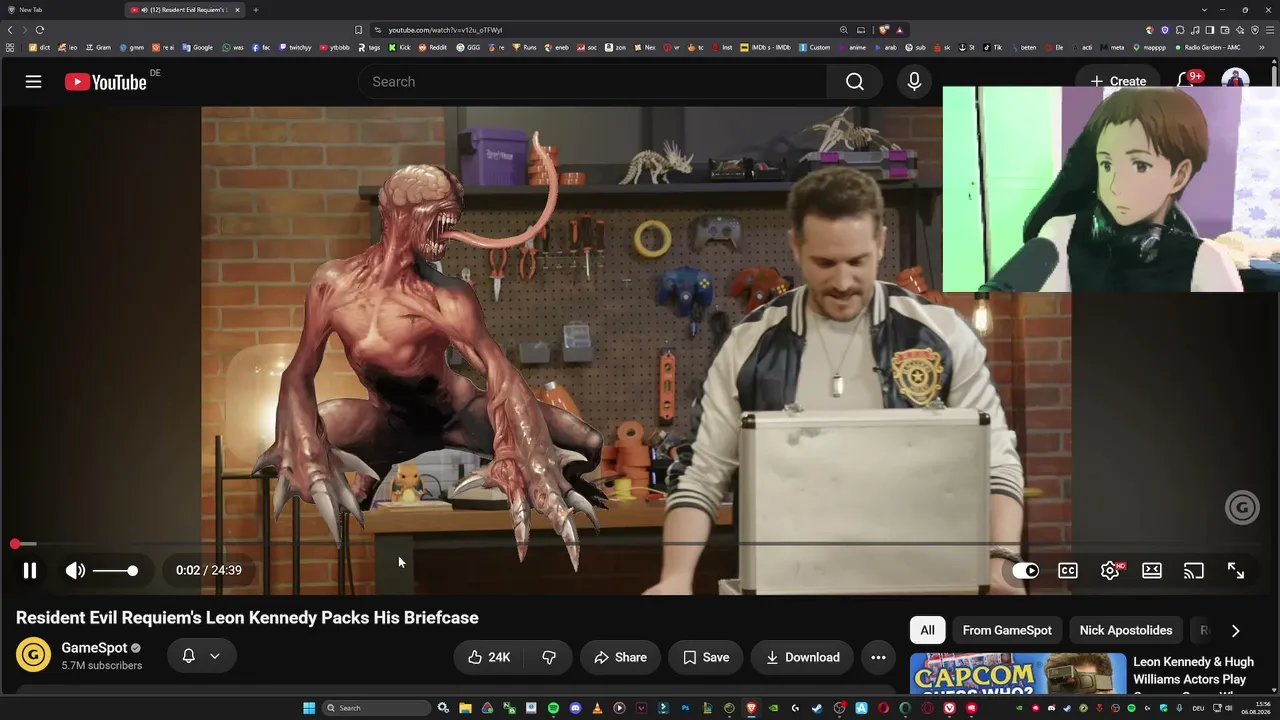This screenshot has height=720, width=1280.
Task: Open the video settings gear
Action: (1110, 570)
